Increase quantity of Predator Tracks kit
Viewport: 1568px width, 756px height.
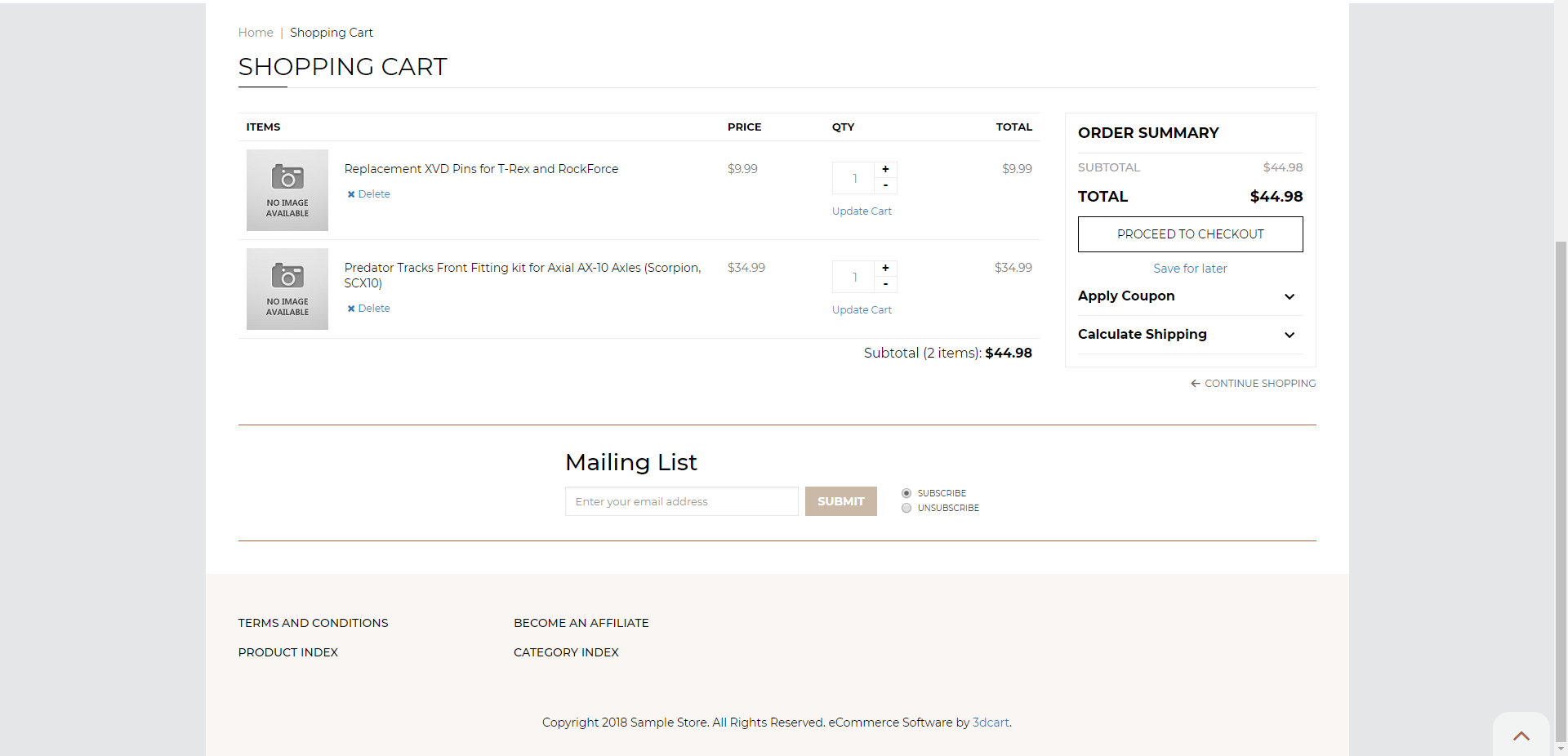[x=885, y=268]
